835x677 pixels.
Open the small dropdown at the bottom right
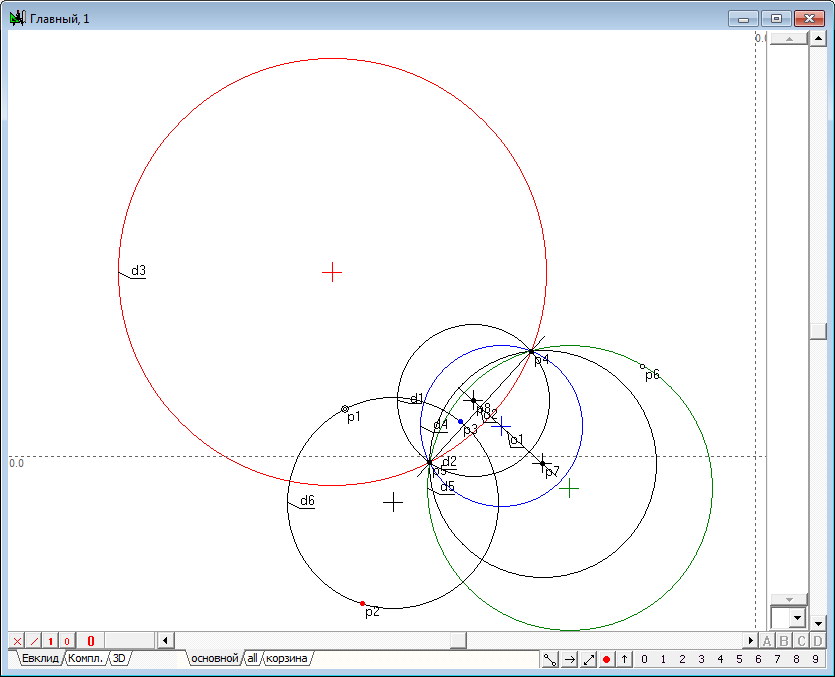point(797,618)
